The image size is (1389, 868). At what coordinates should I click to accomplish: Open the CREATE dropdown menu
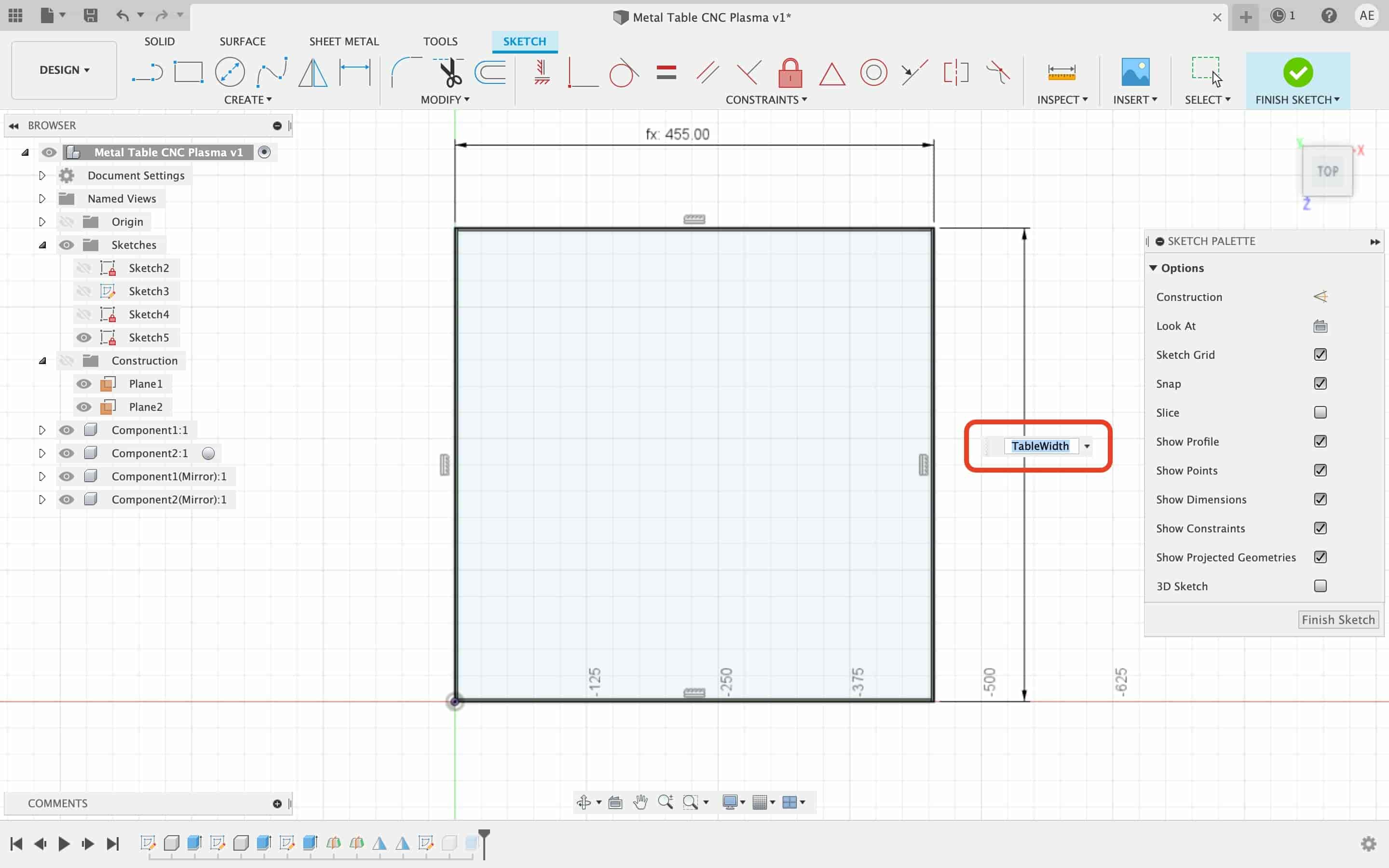[248, 100]
